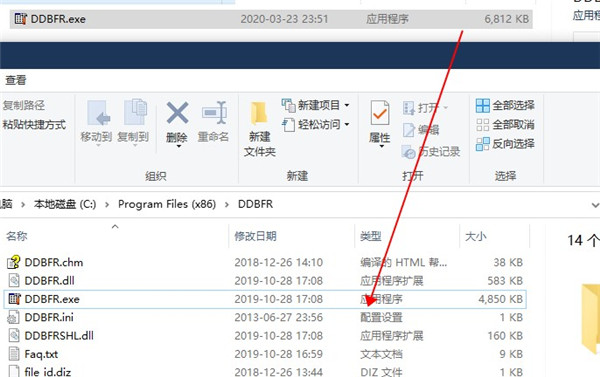The height and width of the screenshot is (377, 600).
Task: Select the Faq.txt file icon
Action: coord(14,354)
